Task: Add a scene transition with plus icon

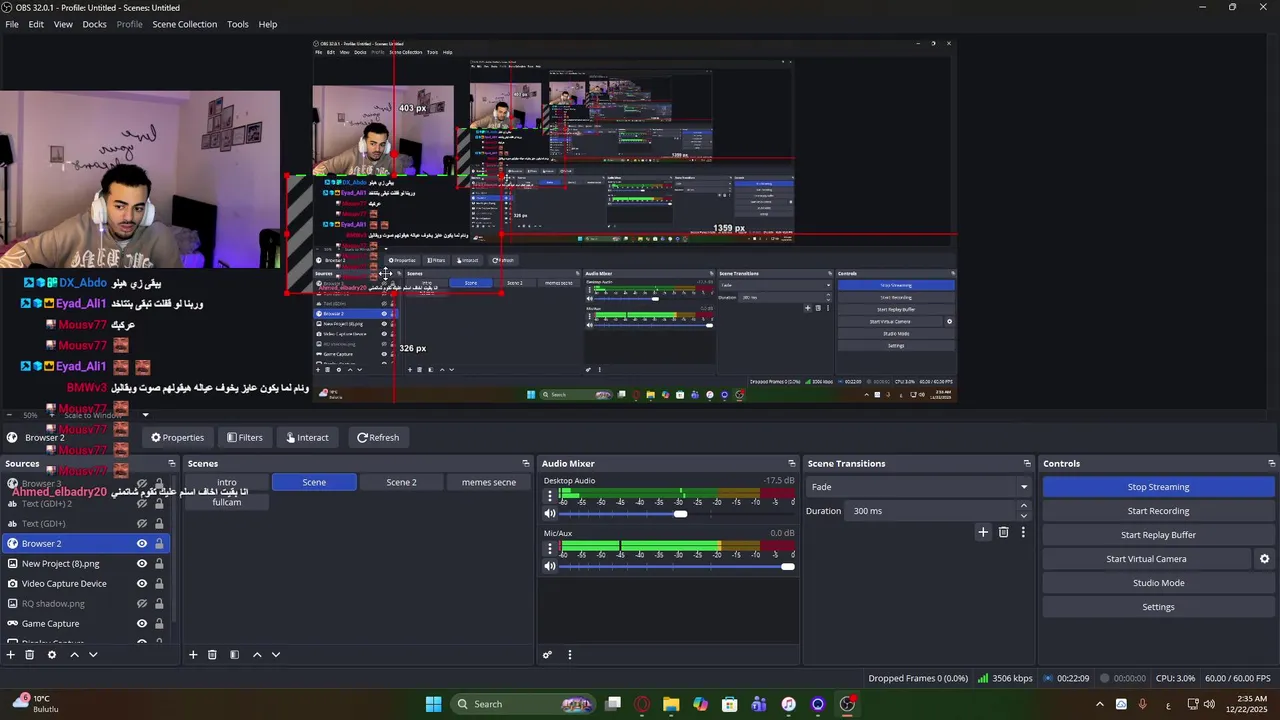Action: [983, 532]
